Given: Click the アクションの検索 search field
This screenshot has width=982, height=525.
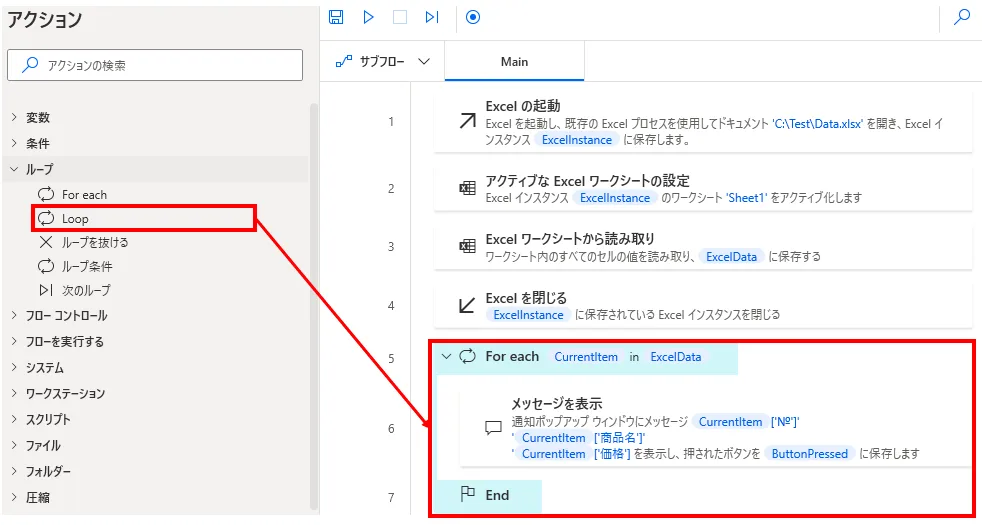Looking at the screenshot, I should pyautogui.click(x=155, y=65).
